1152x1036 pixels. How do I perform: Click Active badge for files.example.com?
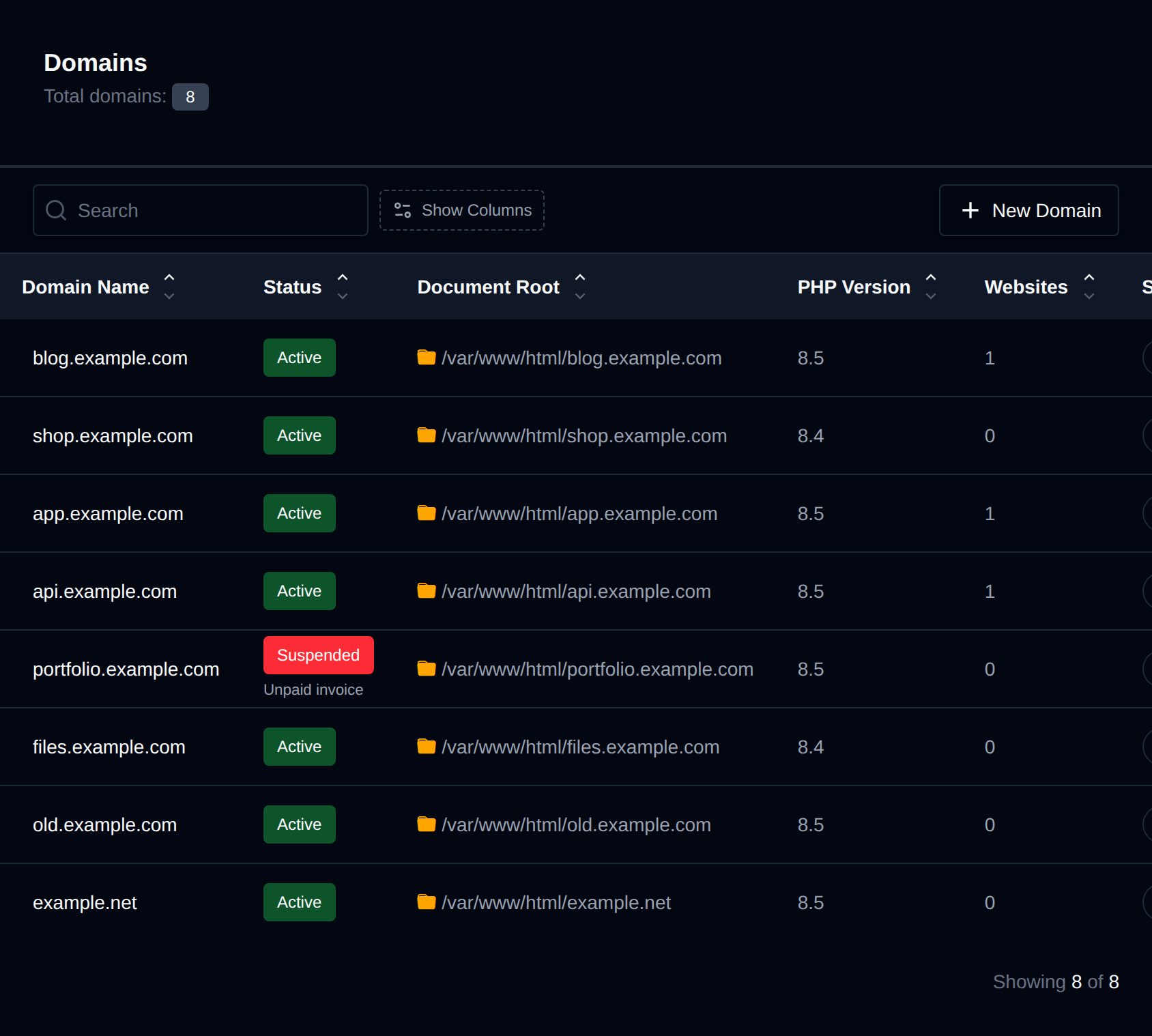pyautogui.click(x=300, y=747)
